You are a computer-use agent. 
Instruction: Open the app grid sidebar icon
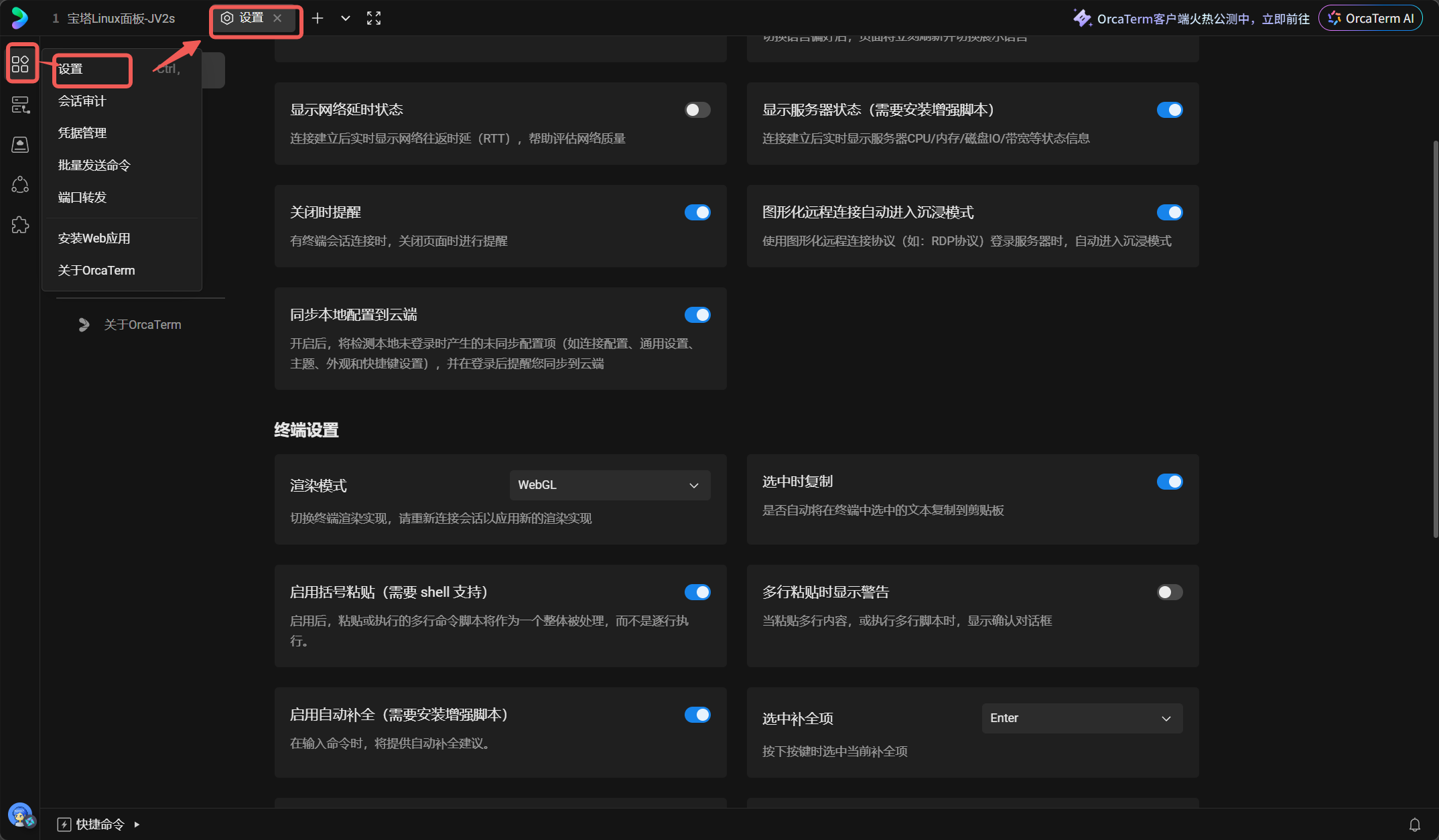tap(20, 64)
